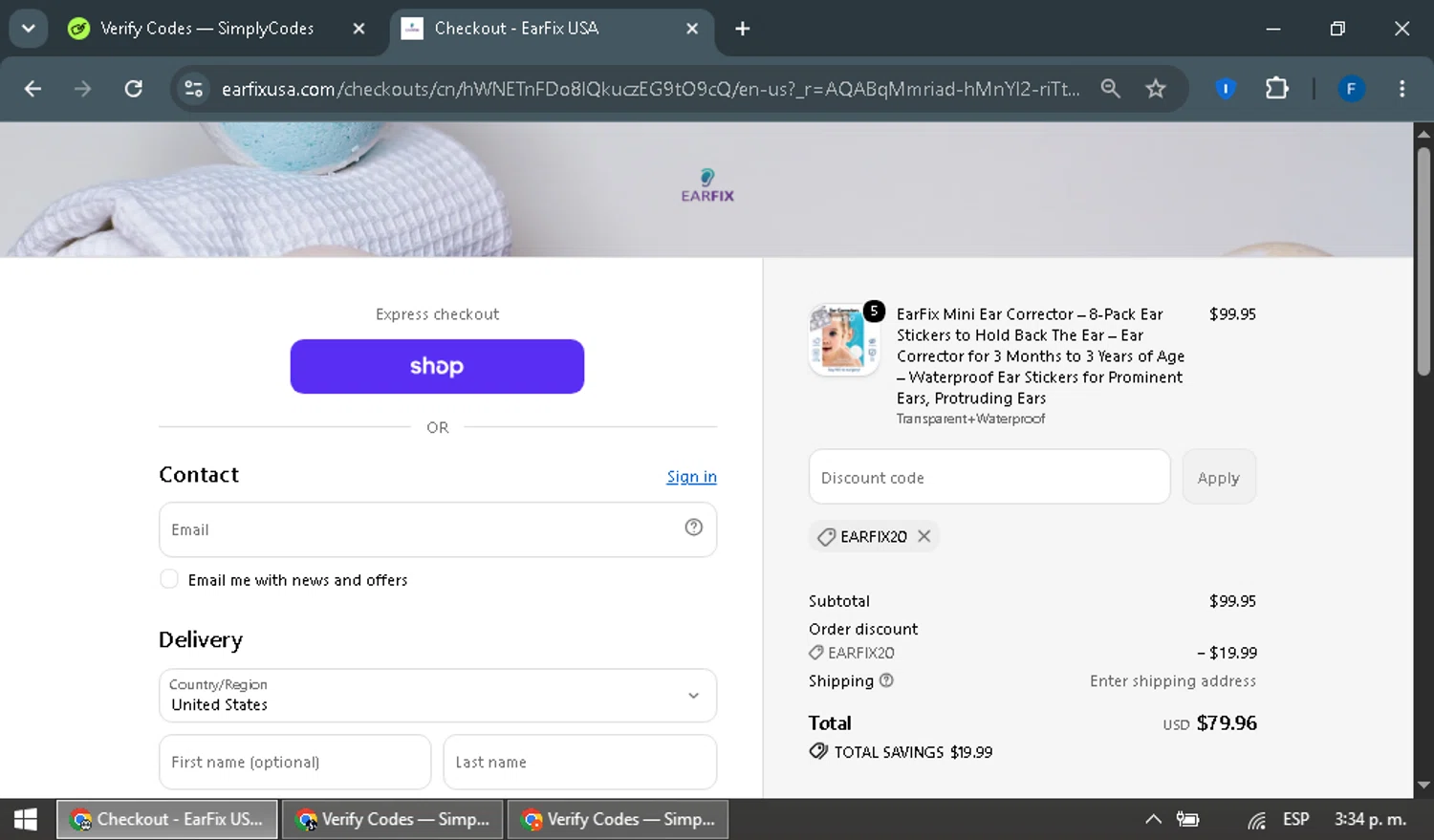Restore down the Chrome window
1434x840 pixels.
point(1337,29)
